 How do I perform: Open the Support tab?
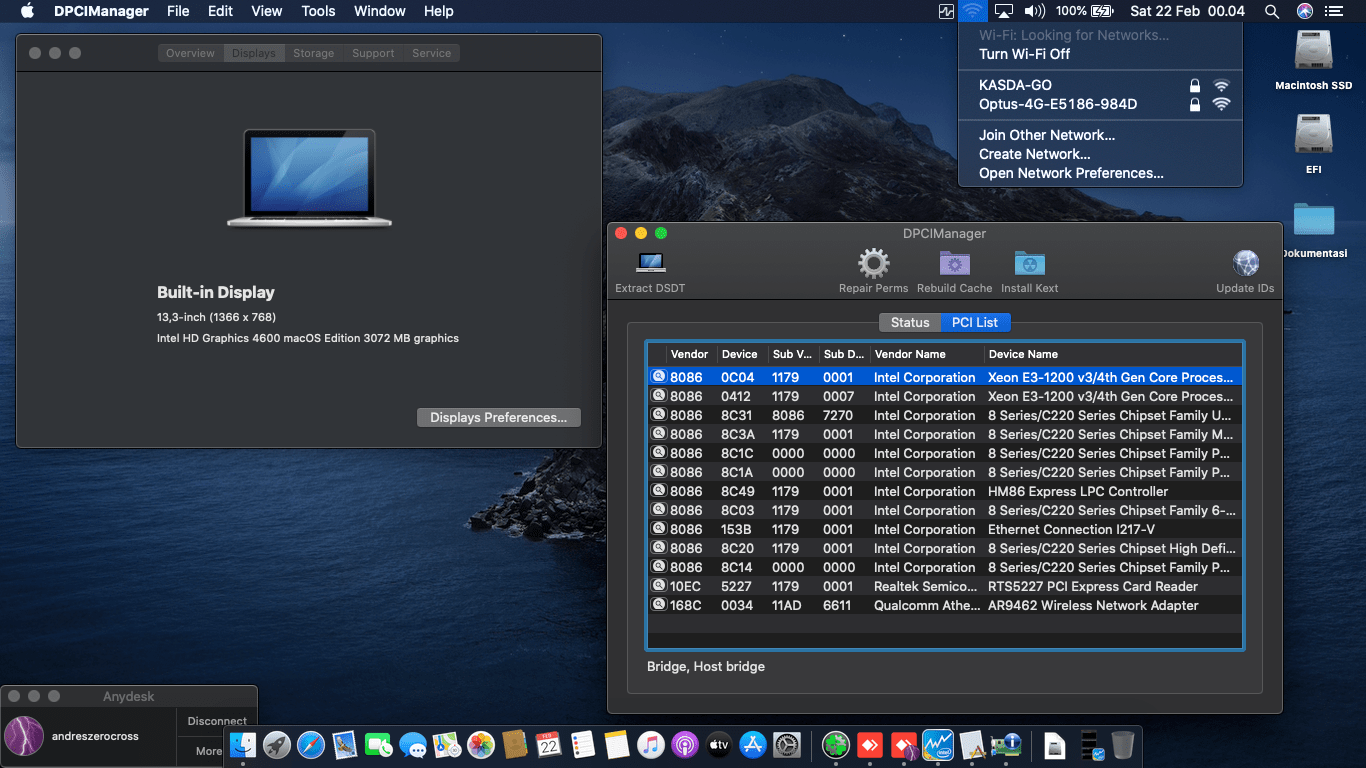[373, 53]
